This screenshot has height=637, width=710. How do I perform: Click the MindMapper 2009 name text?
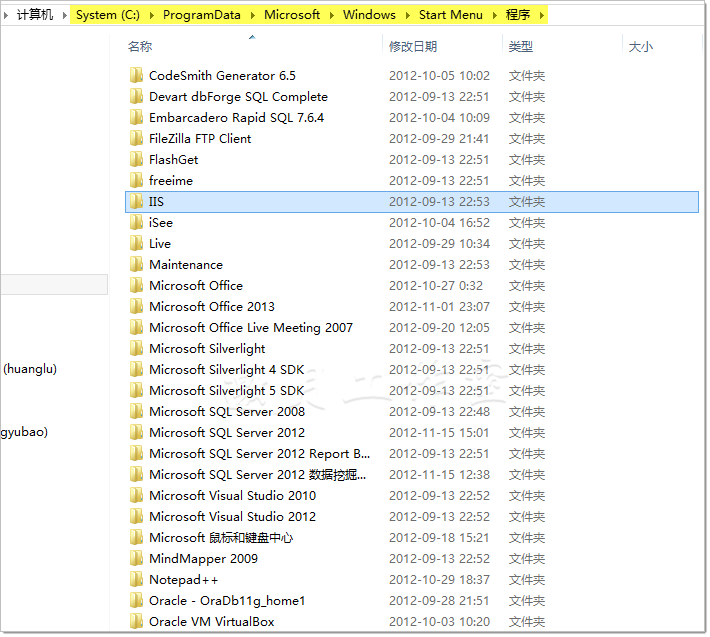tap(203, 559)
